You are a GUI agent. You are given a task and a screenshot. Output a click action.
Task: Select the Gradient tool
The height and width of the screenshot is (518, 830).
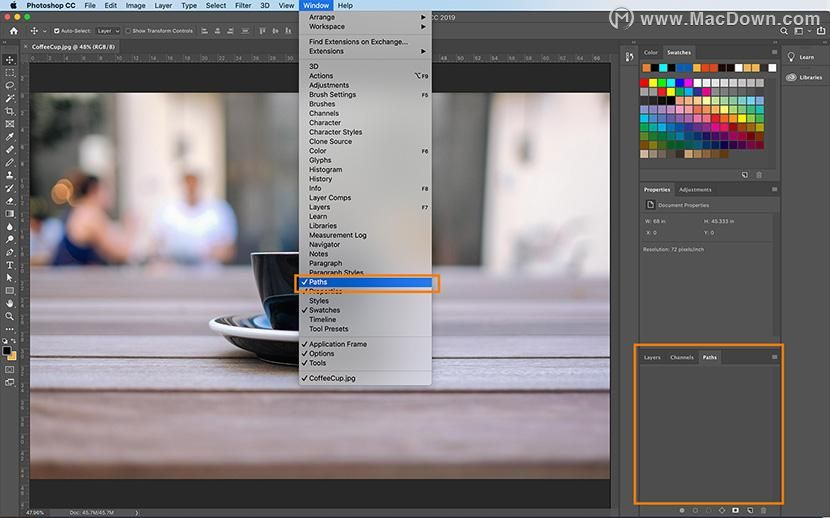click(10, 214)
